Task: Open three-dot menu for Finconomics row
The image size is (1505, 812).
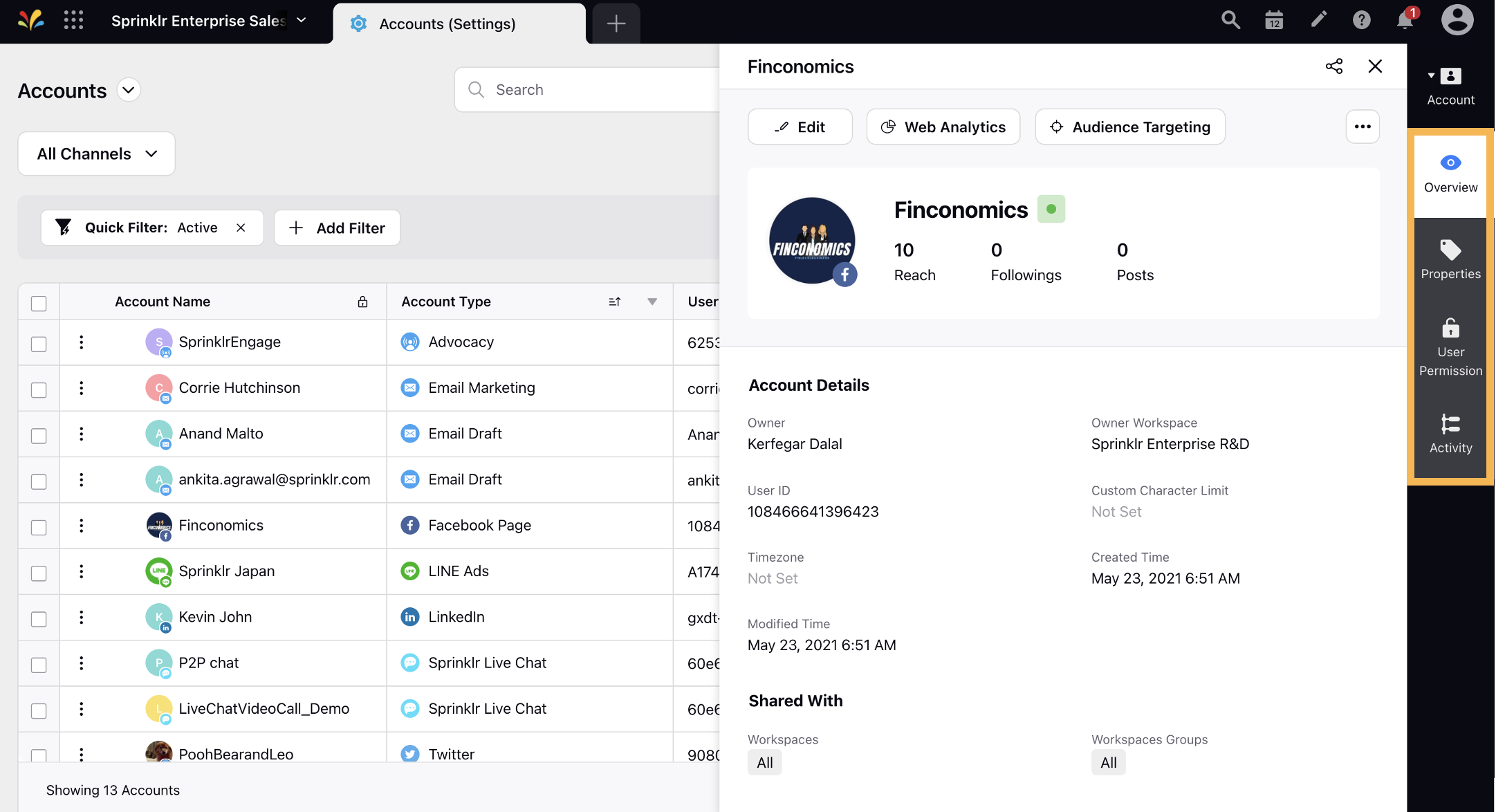Action: [82, 526]
